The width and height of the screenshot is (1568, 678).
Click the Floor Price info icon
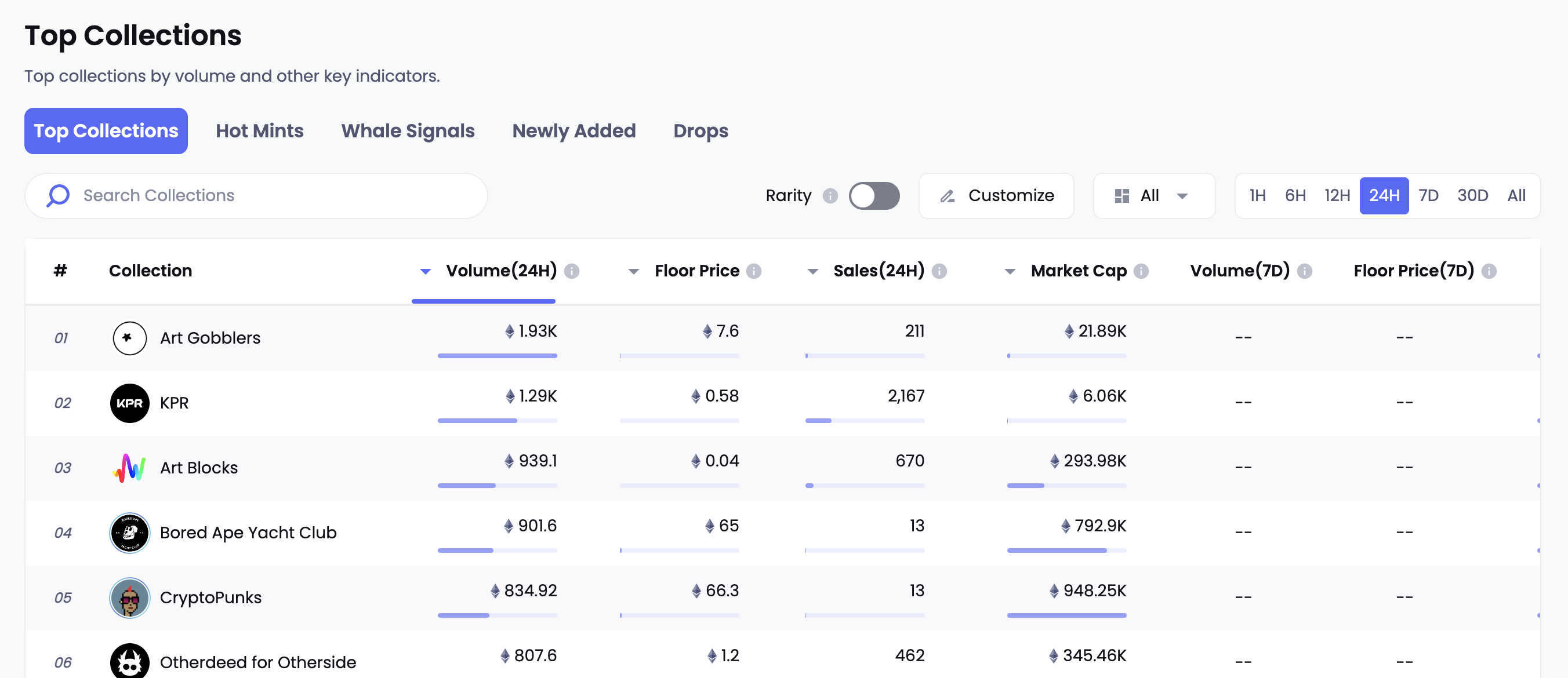coord(754,271)
